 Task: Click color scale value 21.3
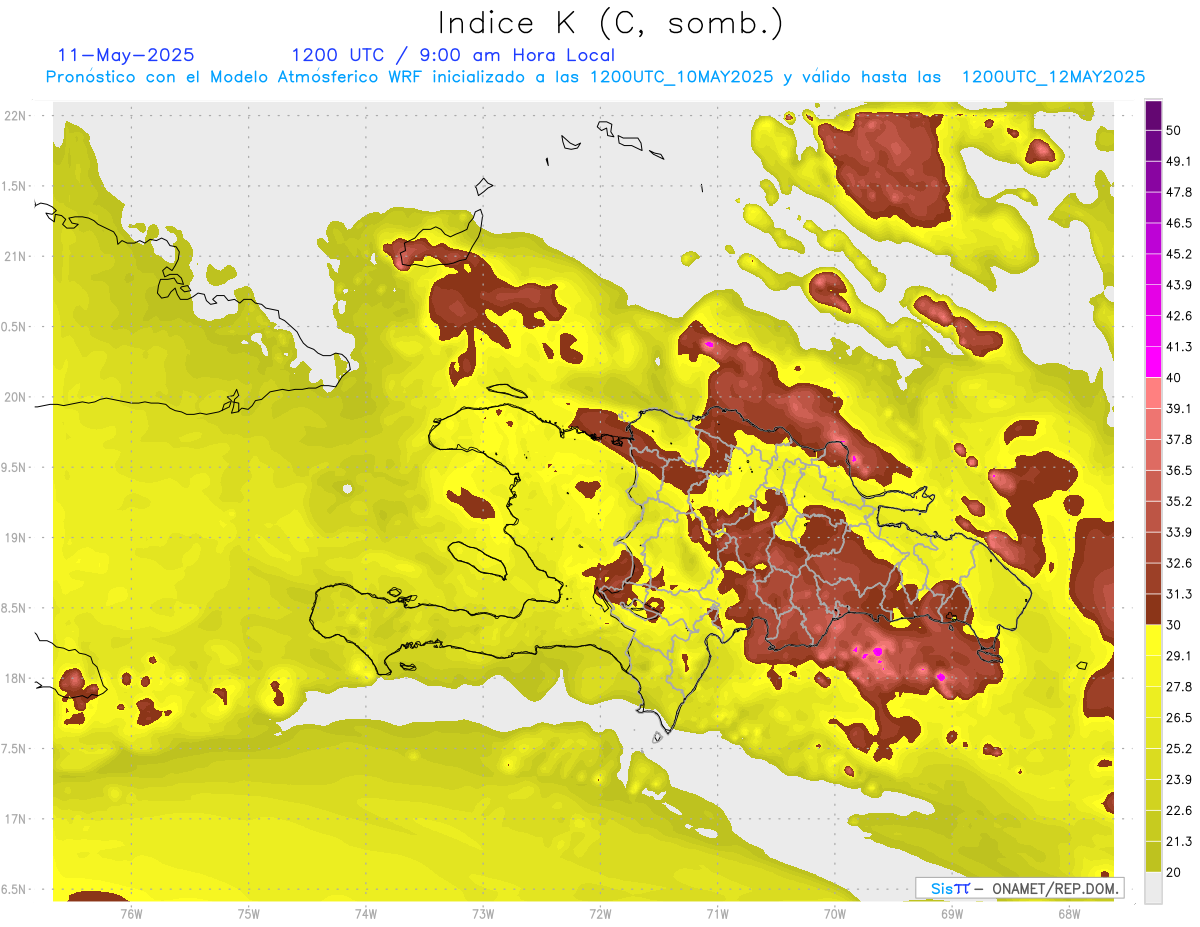click(x=1178, y=842)
